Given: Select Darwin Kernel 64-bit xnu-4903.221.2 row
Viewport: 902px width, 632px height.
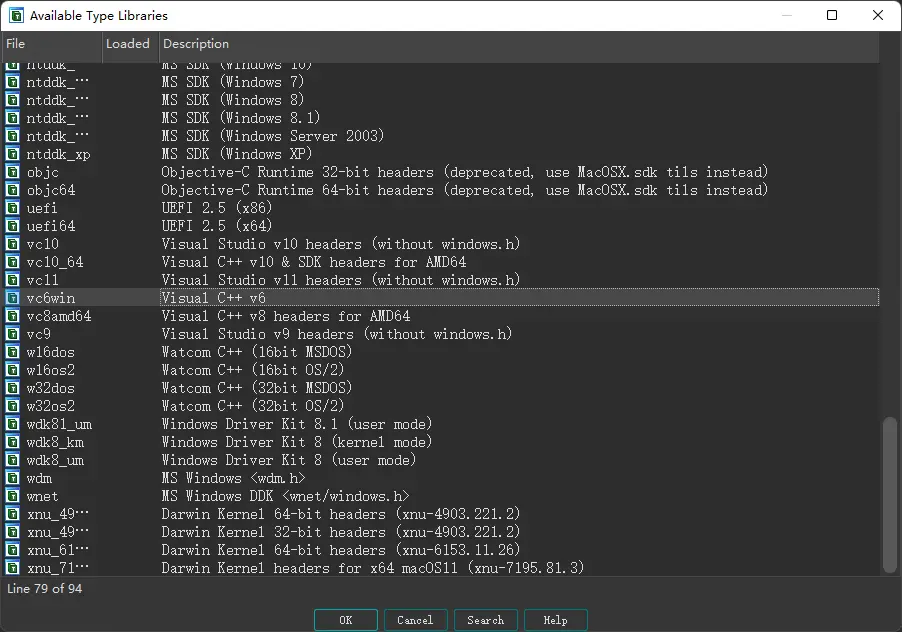Looking at the screenshot, I should pos(442,514).
